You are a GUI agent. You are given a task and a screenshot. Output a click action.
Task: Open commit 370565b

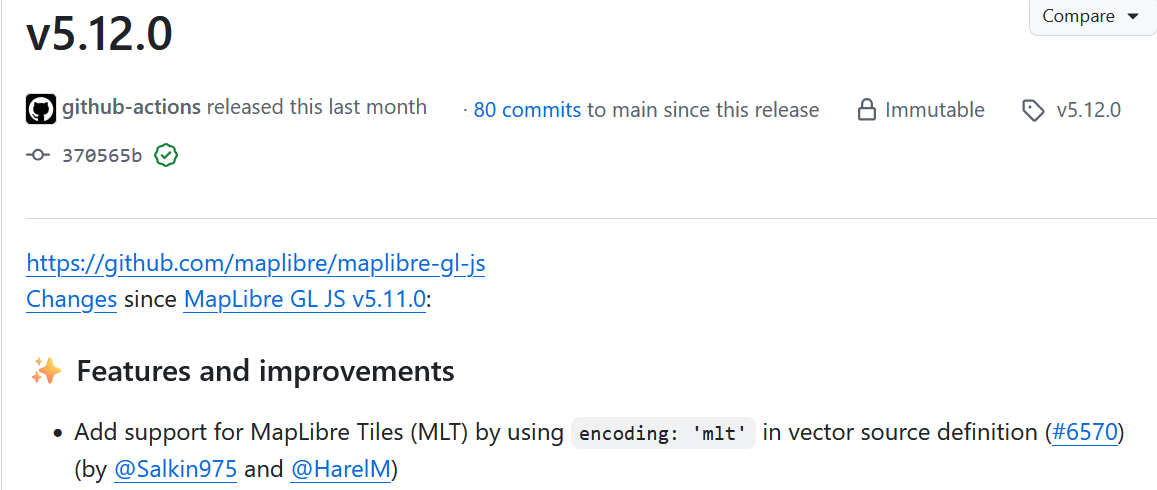pos(102,155)
